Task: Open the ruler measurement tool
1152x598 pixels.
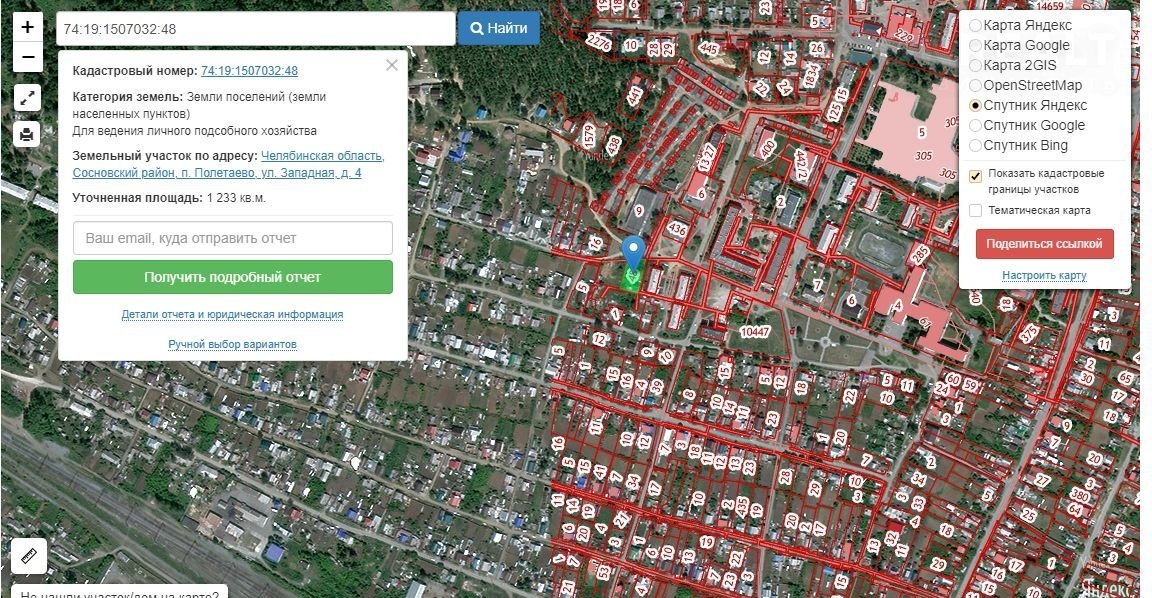Action: click(29, 555)
